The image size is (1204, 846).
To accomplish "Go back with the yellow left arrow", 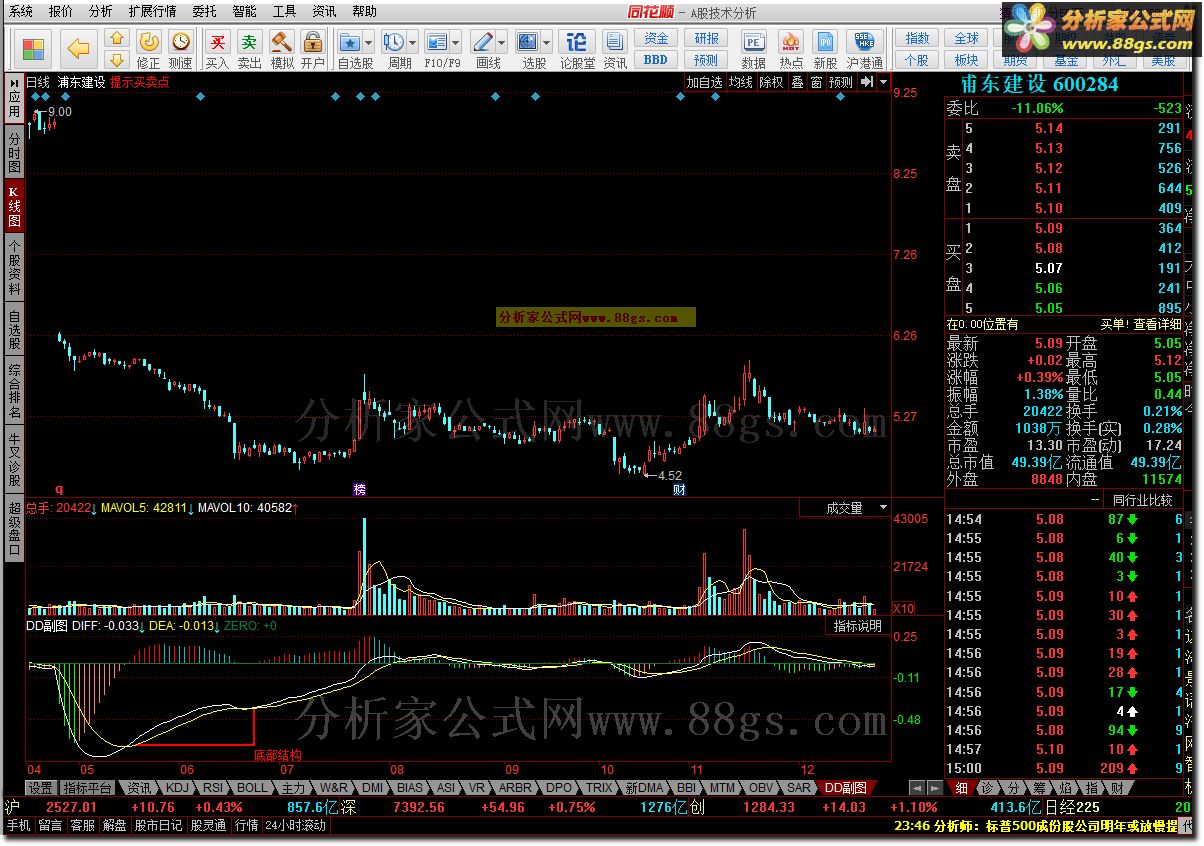I will [79, 48].
